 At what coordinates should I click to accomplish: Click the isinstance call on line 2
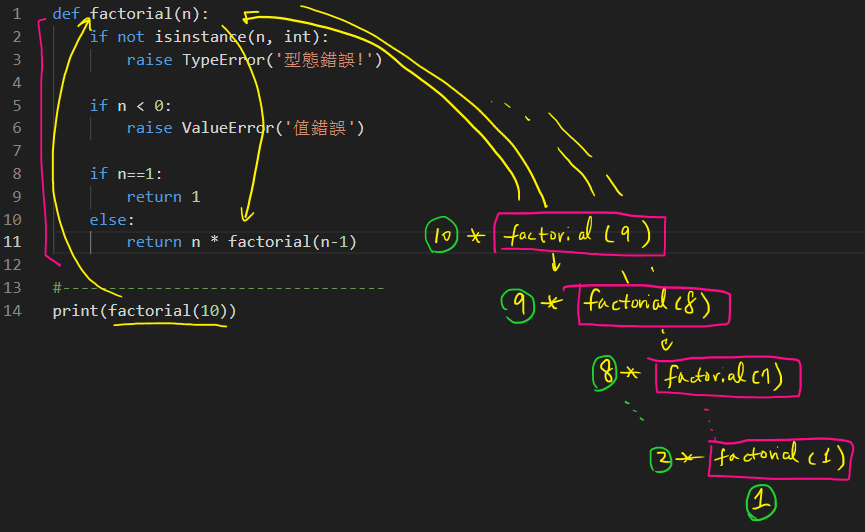coord(195,37)
